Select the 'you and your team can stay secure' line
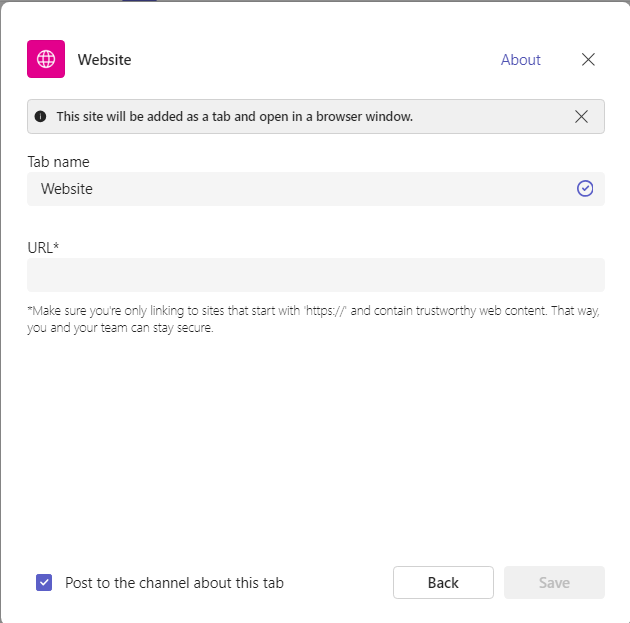630x623 pixels. [x=120, y=328]
